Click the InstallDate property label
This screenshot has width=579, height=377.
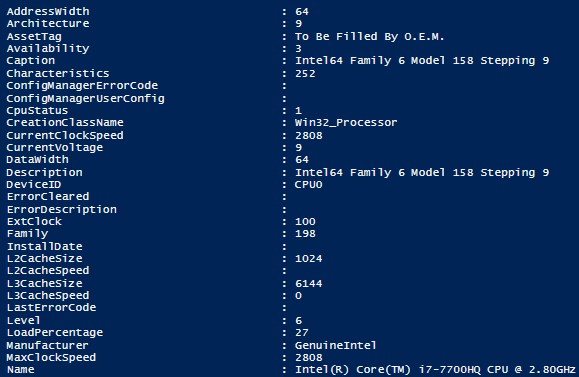pos(45,246)
